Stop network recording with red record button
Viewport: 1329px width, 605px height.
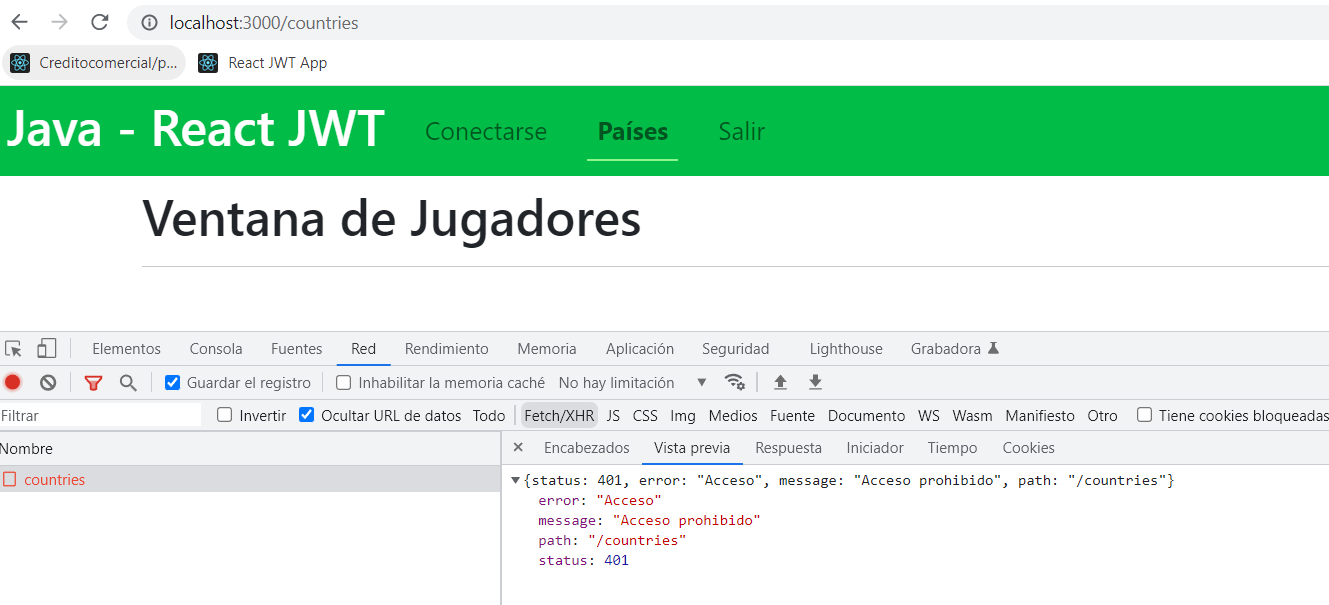(13, 382)
